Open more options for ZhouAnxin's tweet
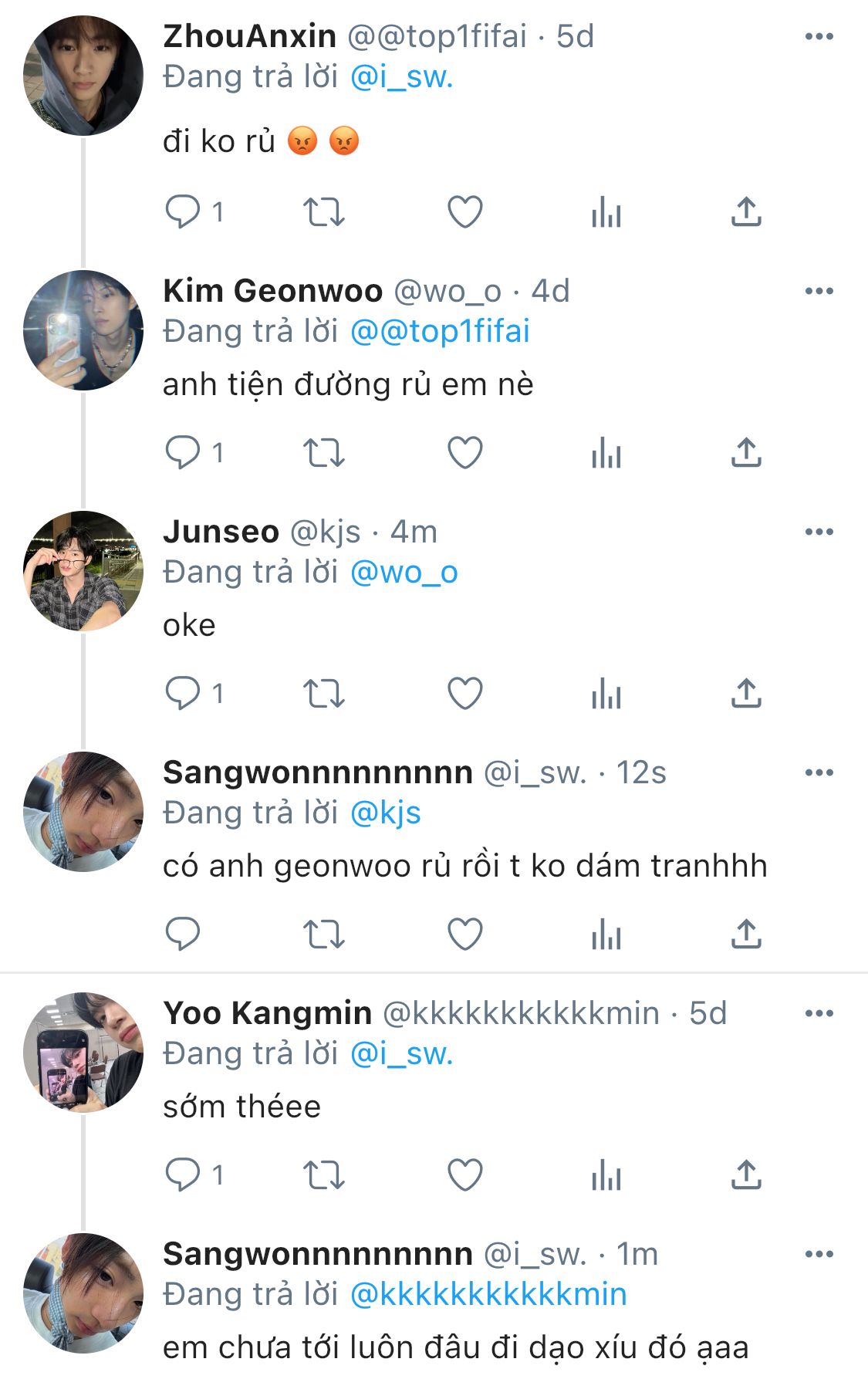This screenshot has height=1379, width=868. (x=819, y=36)
